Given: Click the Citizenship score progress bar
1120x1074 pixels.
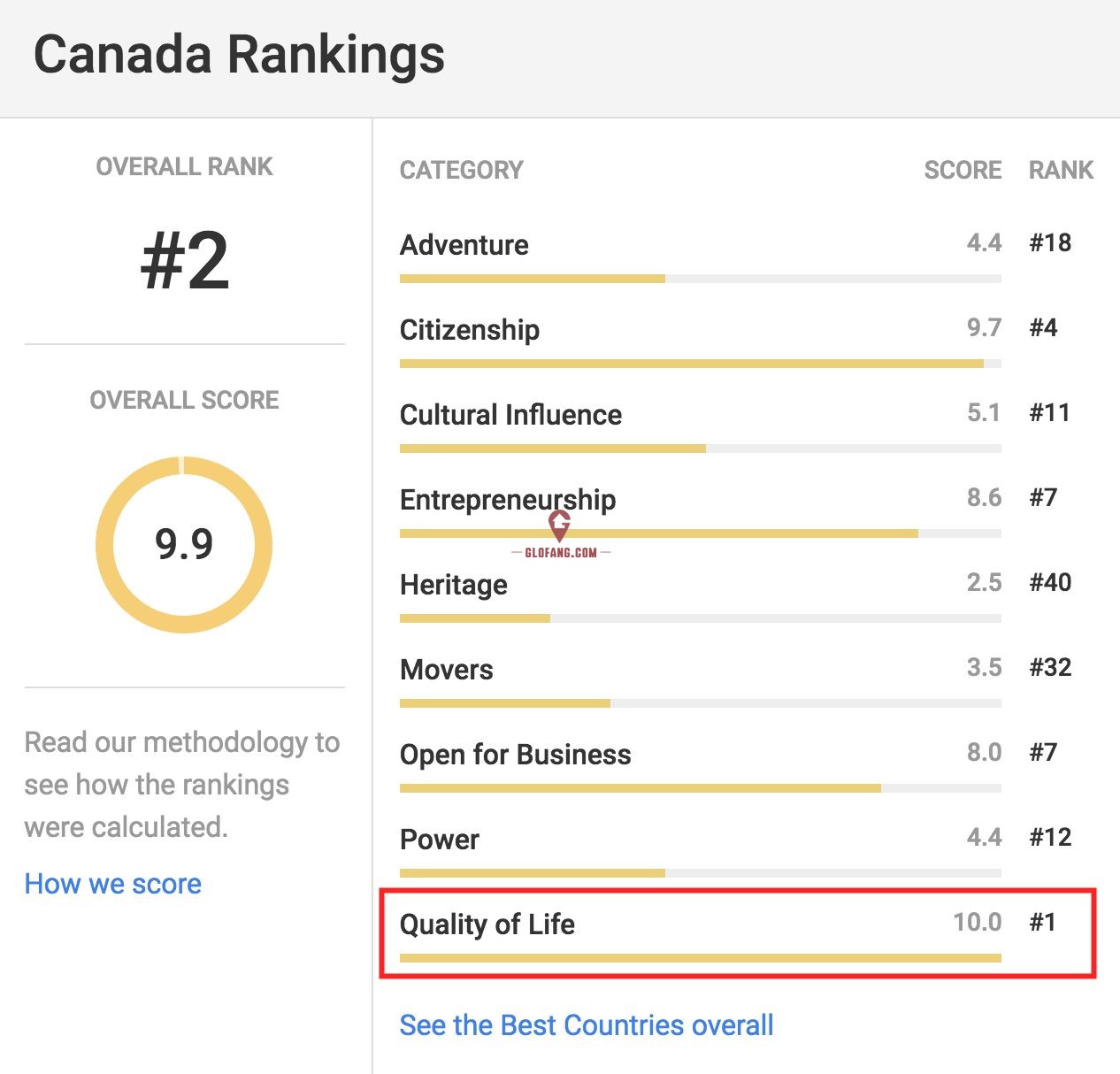Looking at the screenshot, I should (x=700, y=364).
